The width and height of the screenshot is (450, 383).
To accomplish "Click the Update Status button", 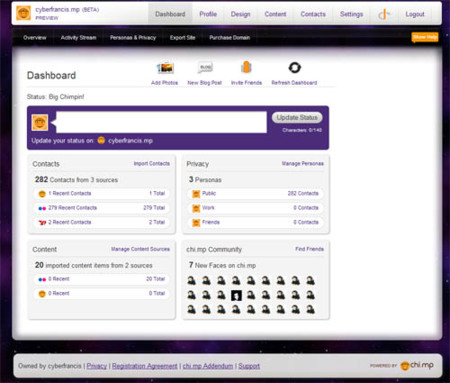I will click(297, 117).
